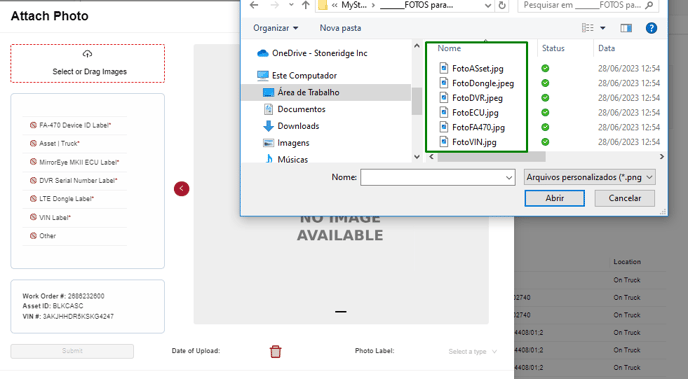Click the refresh button in address bar
688x379 pixels.
(x=502, y=6)
